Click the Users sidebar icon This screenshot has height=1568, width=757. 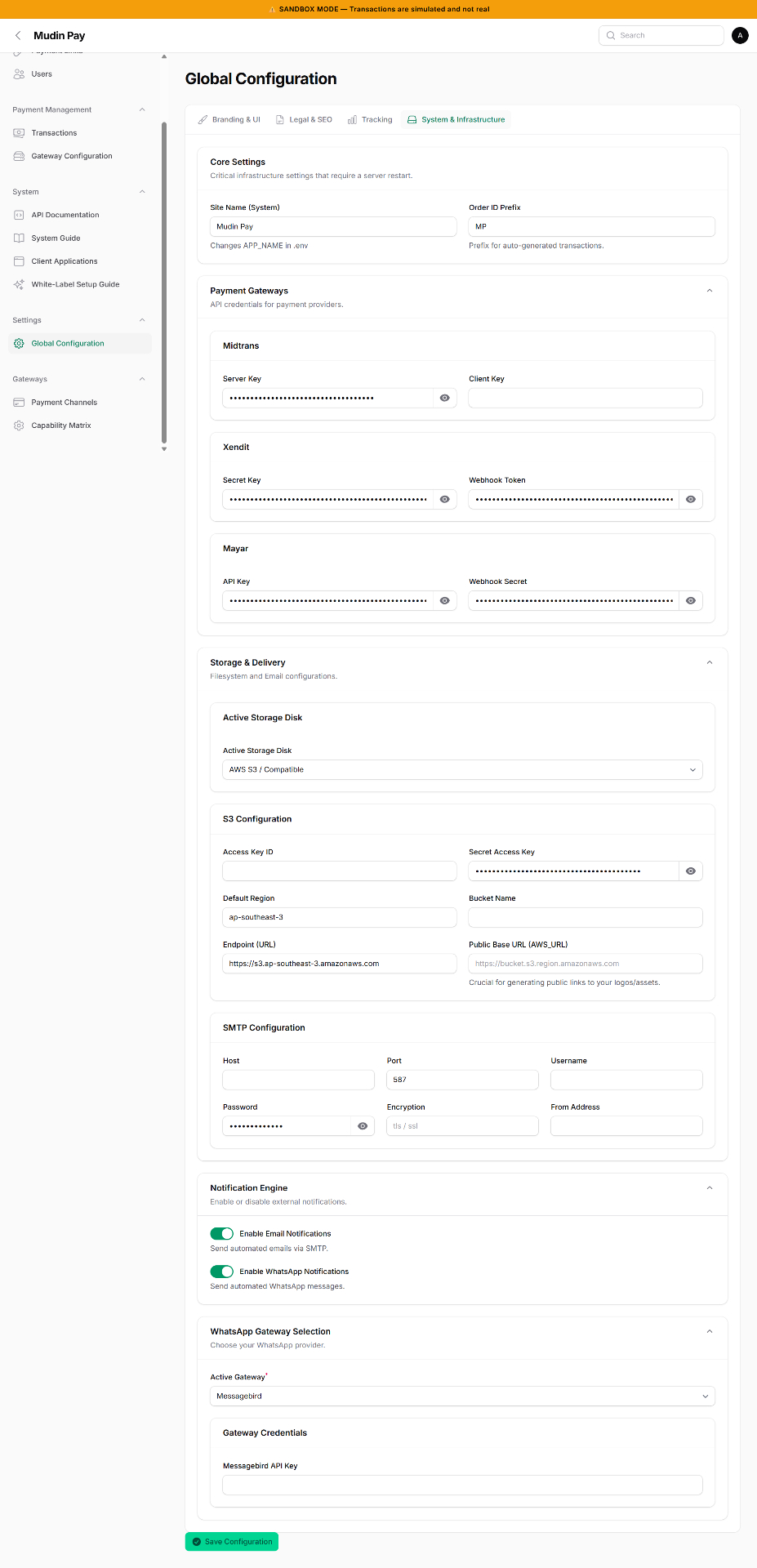click(x=19, y=73)
